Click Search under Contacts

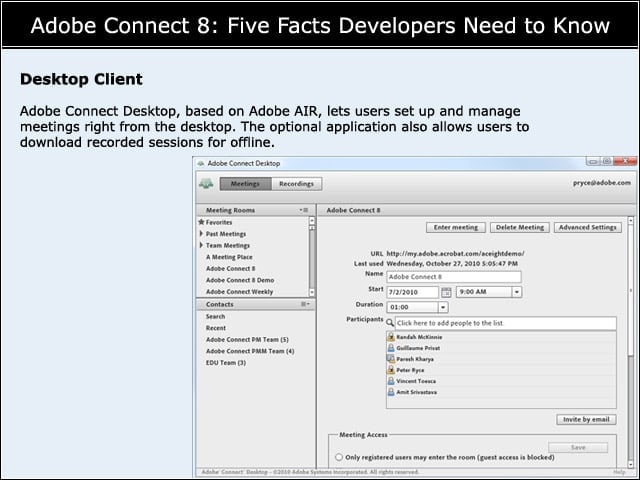coord(216,316)
